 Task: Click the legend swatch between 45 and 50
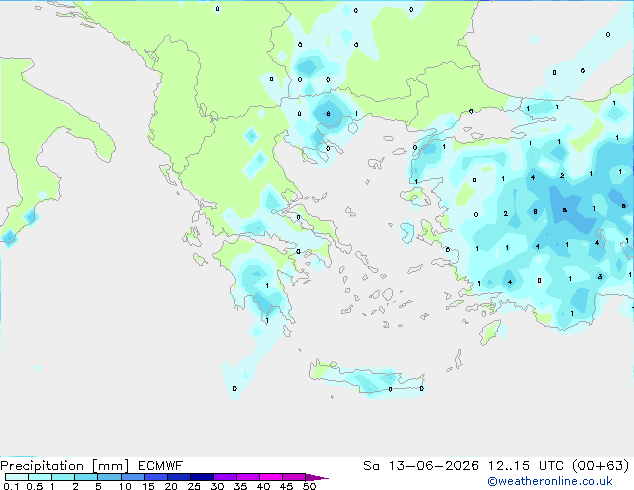pyautogui.click(x=294, y=477)
